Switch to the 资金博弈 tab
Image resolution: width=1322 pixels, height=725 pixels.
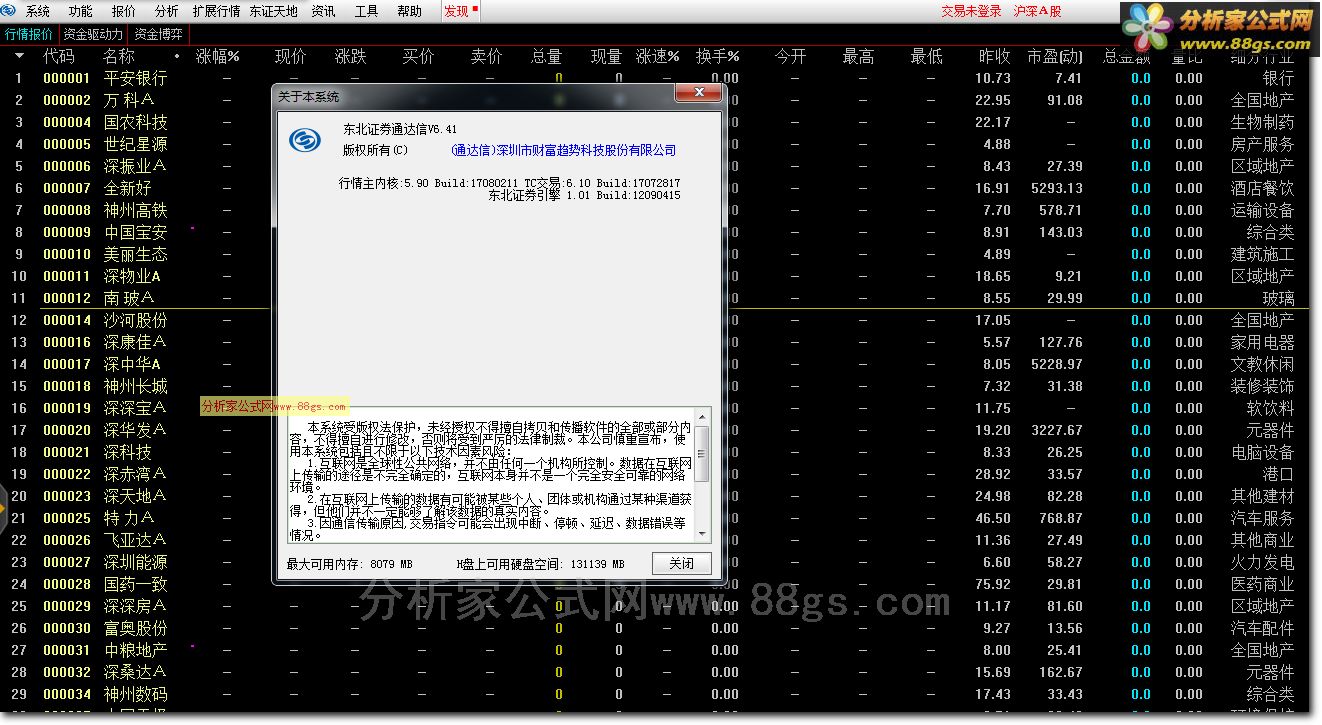click(159, 34)
